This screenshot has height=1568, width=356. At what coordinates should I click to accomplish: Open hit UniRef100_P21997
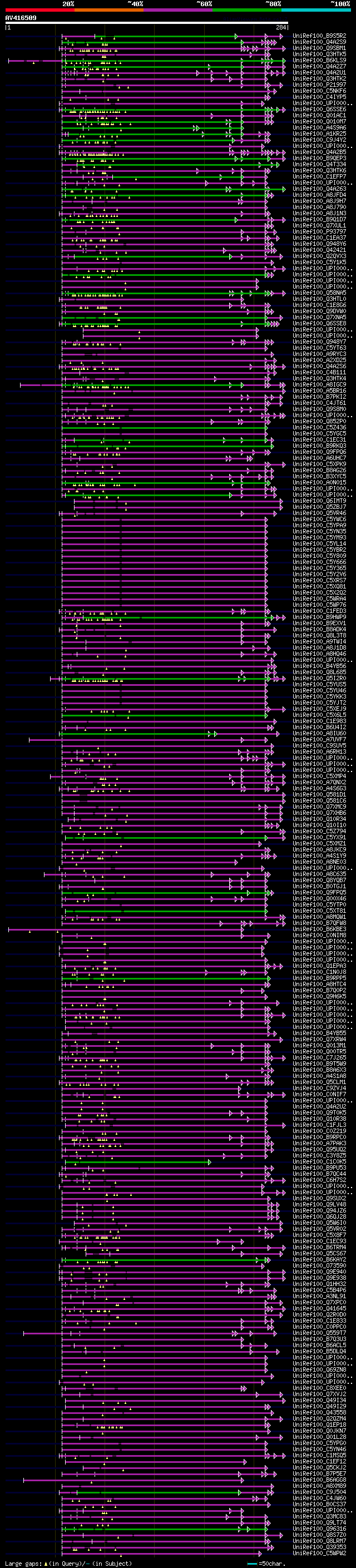pos(319,85)
